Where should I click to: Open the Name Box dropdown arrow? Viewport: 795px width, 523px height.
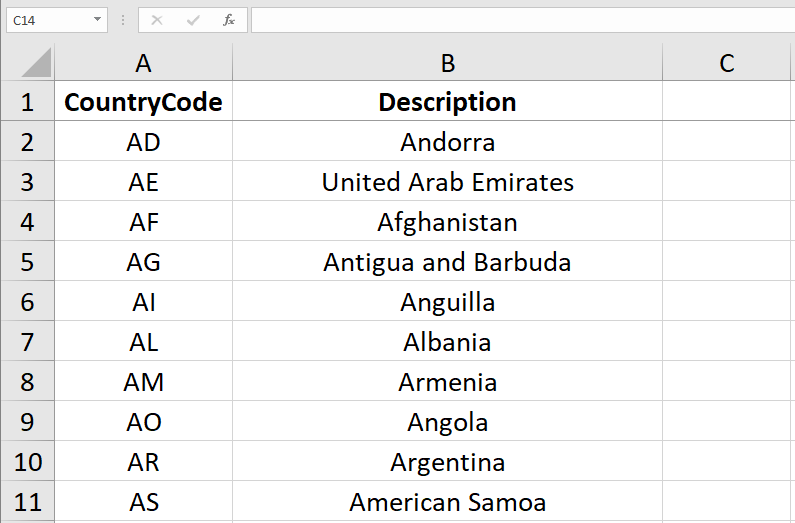pos(97,20)
